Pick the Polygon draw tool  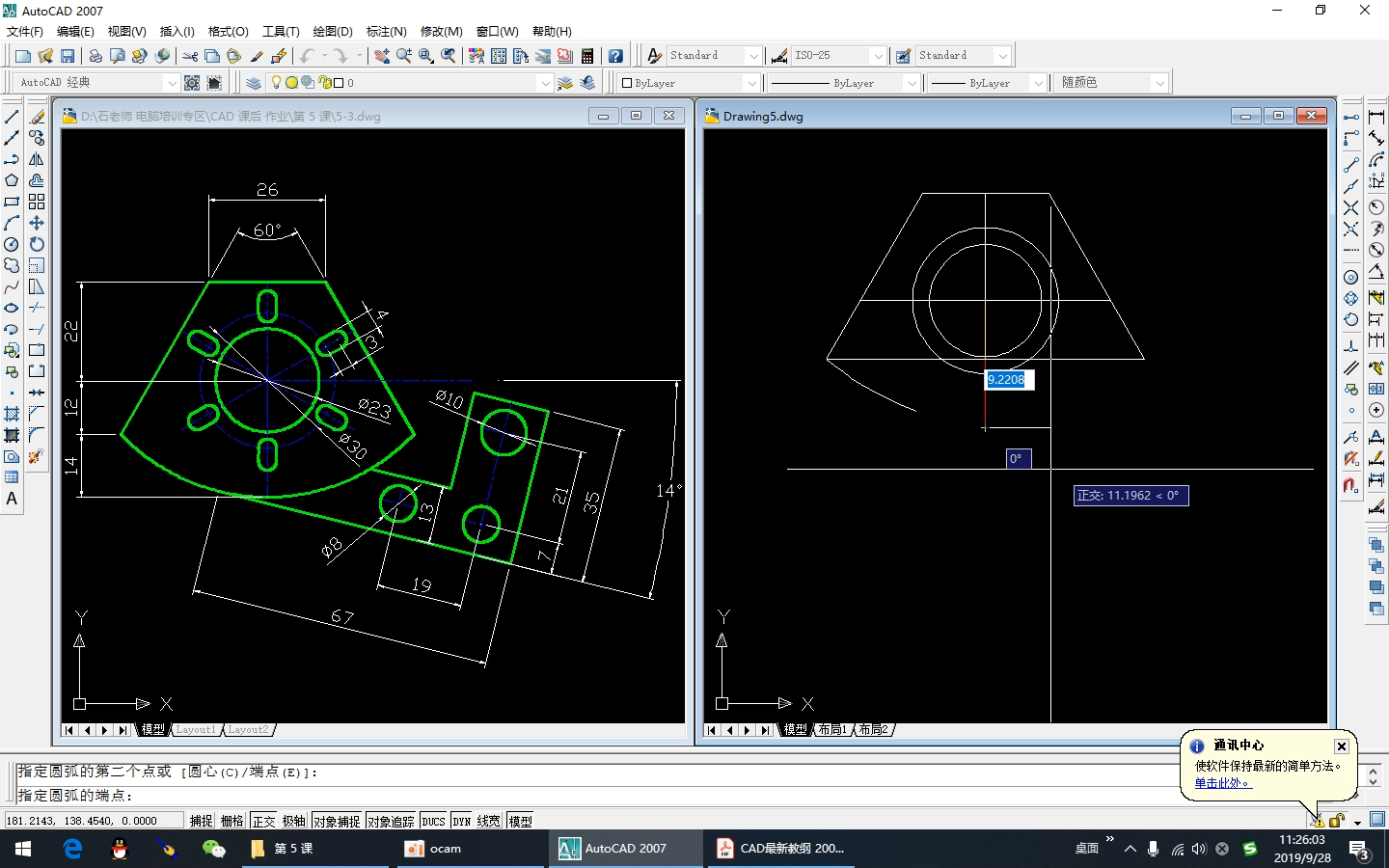[12, 180]
